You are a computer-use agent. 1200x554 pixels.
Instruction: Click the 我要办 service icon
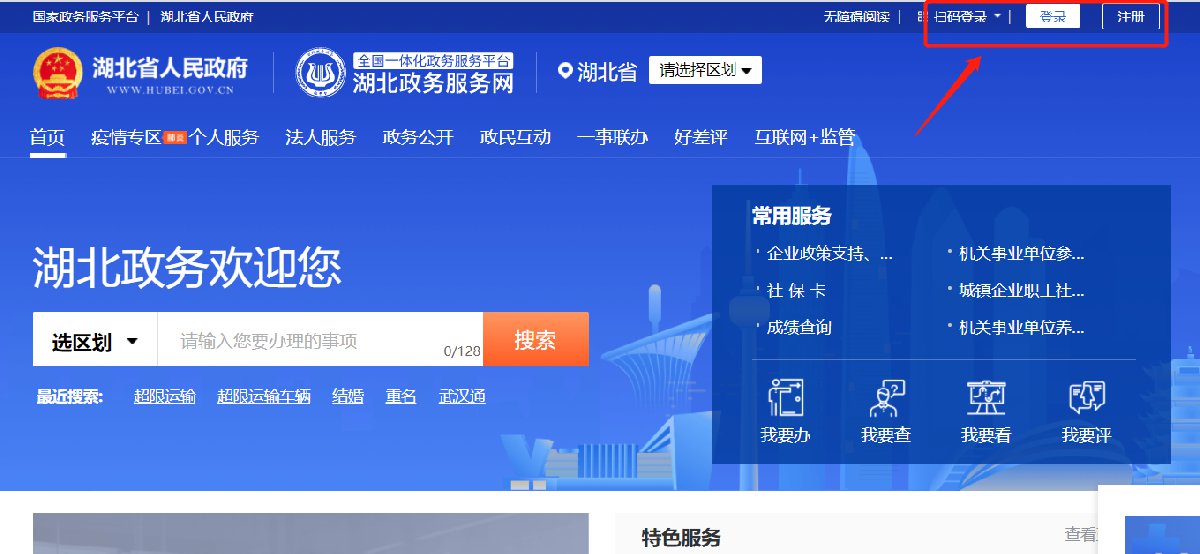click(x=785, y=398)
